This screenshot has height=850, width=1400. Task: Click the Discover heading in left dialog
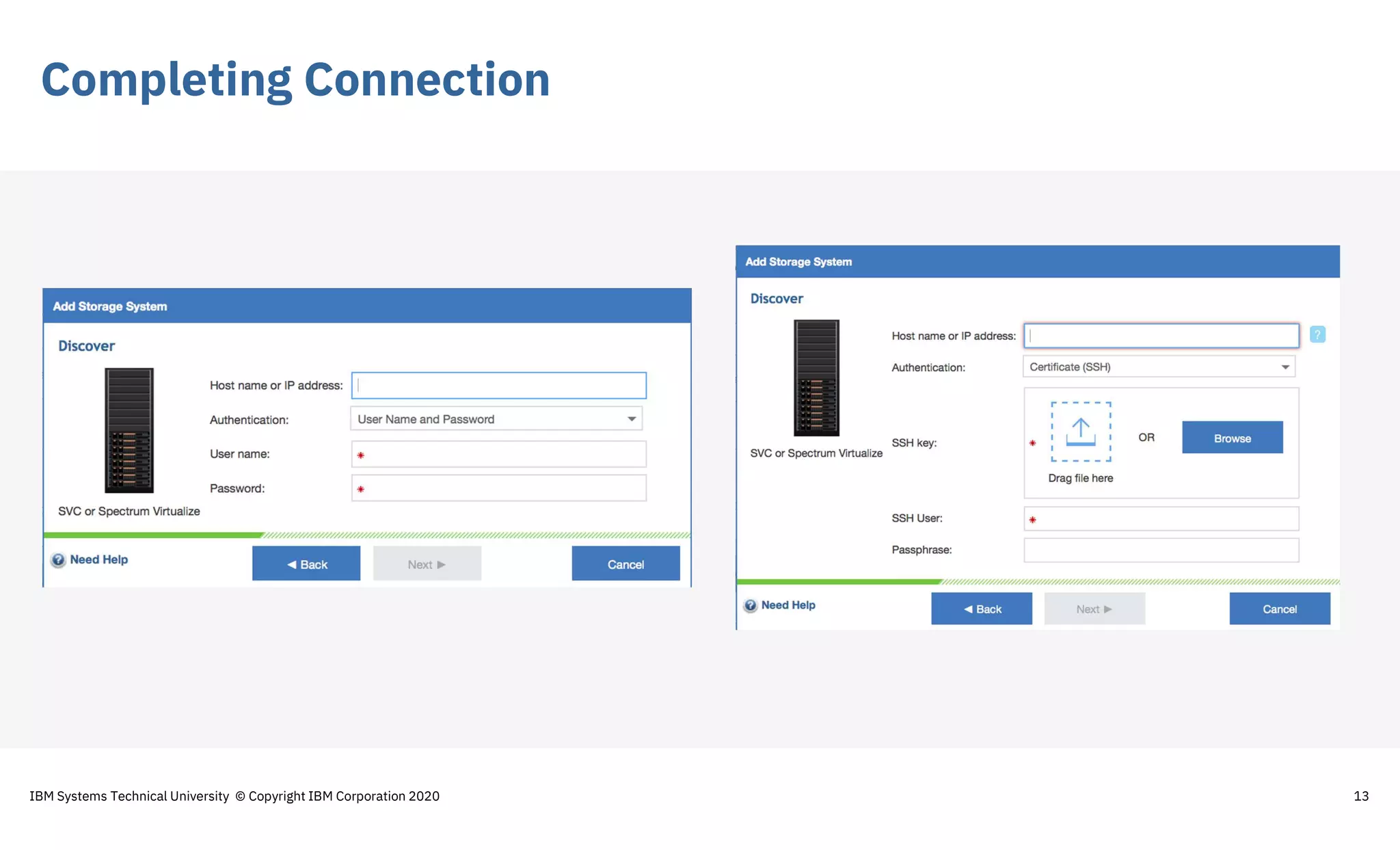point(86,346)
